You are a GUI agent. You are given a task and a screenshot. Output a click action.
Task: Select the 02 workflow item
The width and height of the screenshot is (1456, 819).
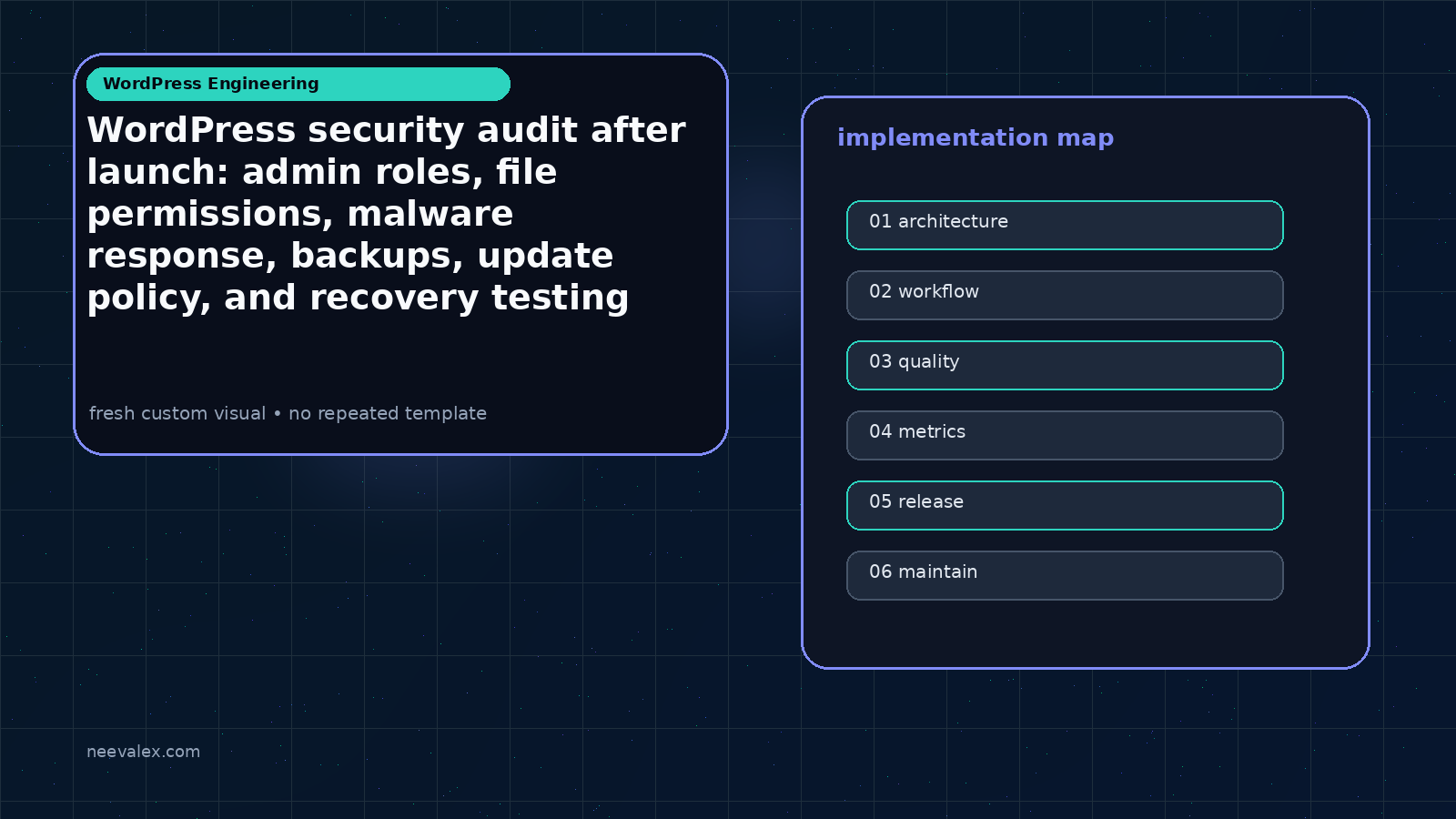click(x=1065, y=295)
